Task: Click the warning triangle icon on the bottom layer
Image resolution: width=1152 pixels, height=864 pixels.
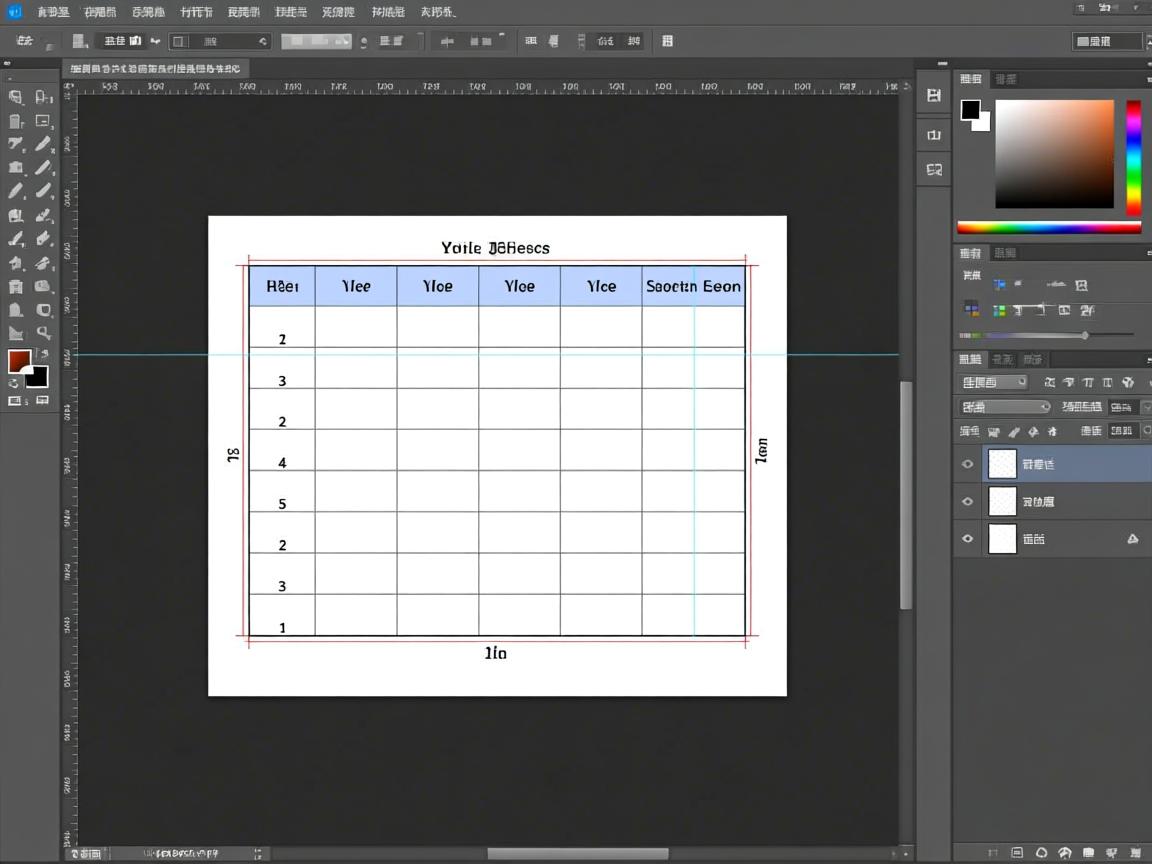Action: 1132,539
